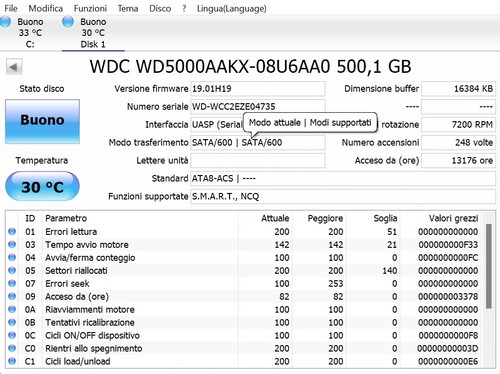Select the Rientri allo spegnimento text
500x374 pixels.
click(x=94, y=348)
